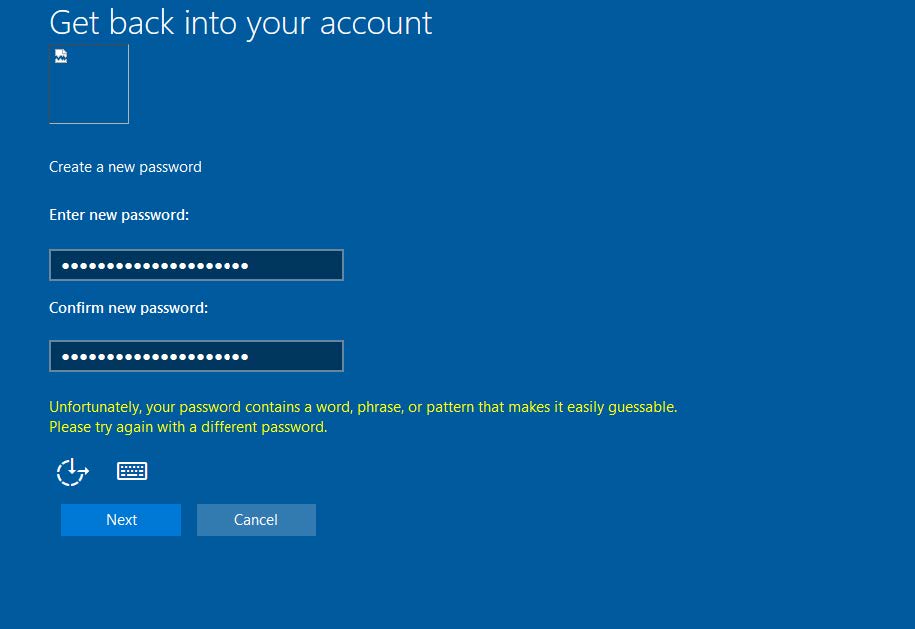Focus the Confirm new password field

point(196,355)
